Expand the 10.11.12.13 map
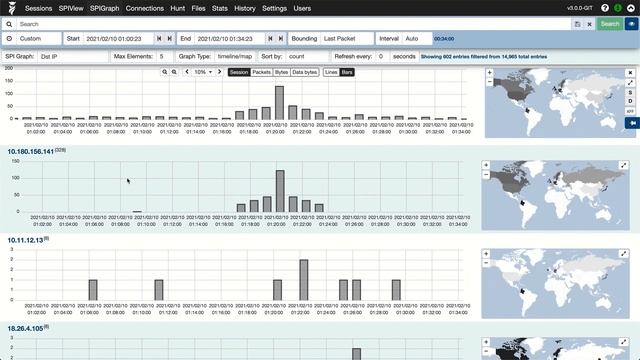The image size is (640, 360). tap(624, 254)
